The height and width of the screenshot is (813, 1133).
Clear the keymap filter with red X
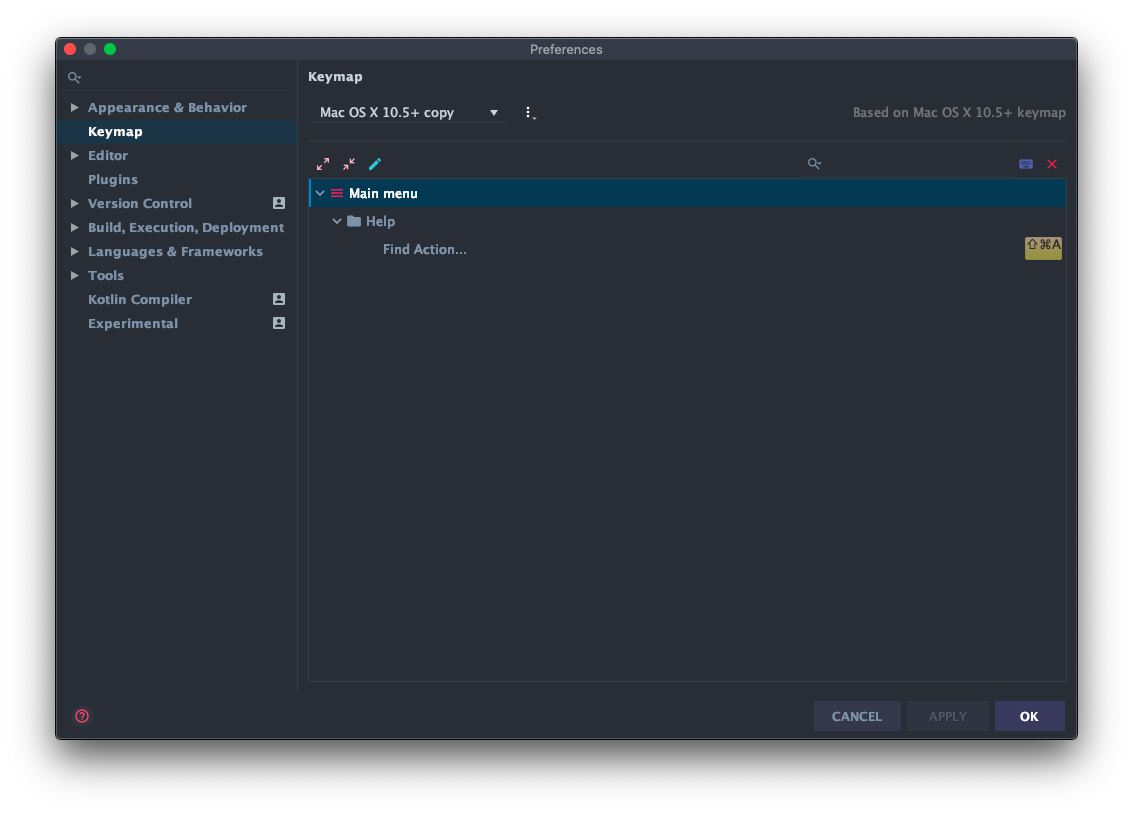pos(1052,164)
